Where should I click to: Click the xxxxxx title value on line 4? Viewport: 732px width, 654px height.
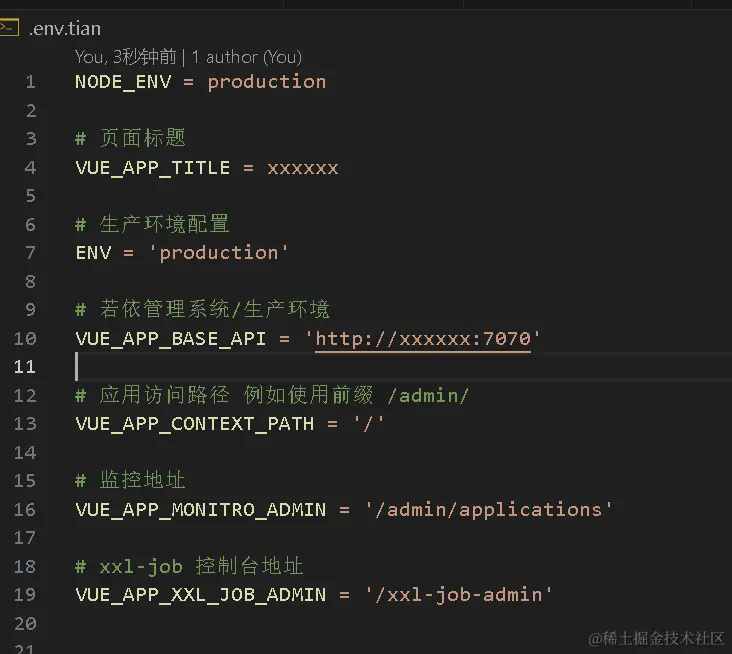pos(302,167)
